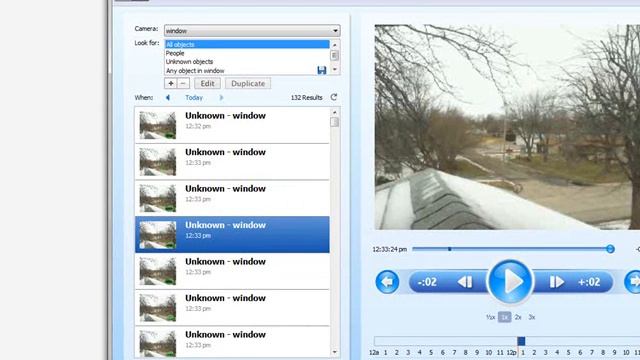Set playback speed to 2x
Screen dimensions: 640x360
(518, 317)
